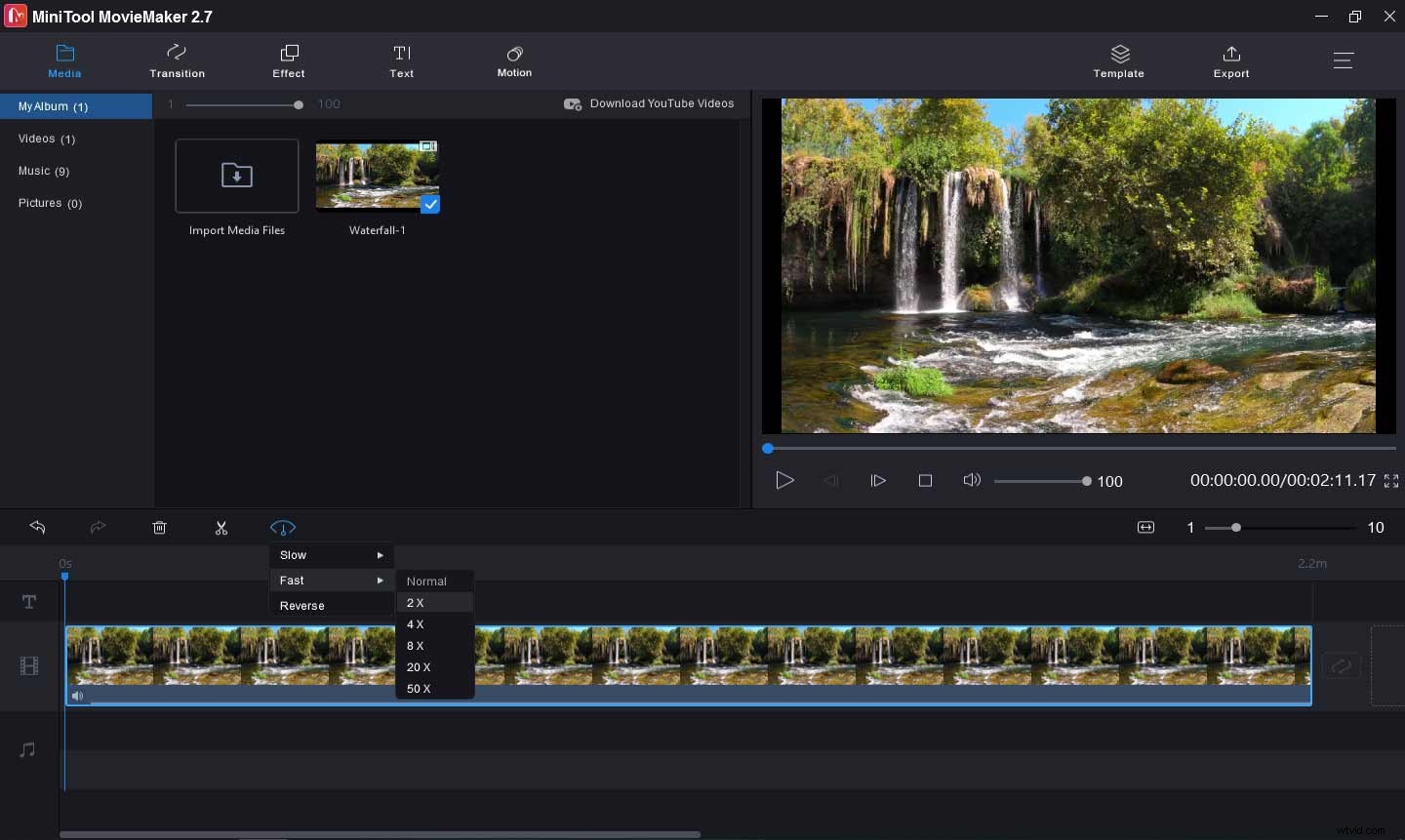
Task: Open the Template panel
Action: pos(1118,60)
